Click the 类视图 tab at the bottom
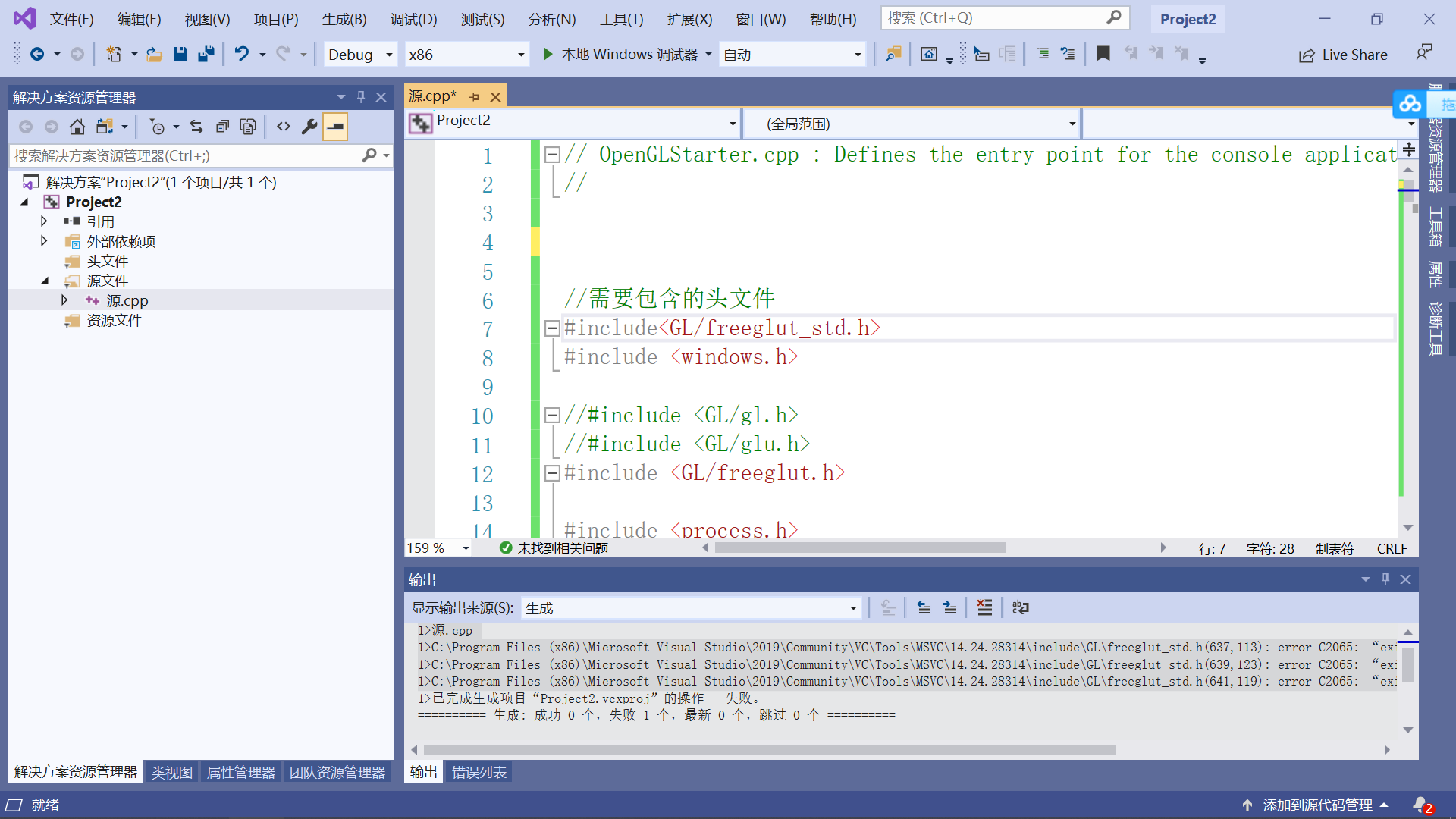Image resolution: width=1456 pixels, height=819 pixels. (x=171, y=771)
